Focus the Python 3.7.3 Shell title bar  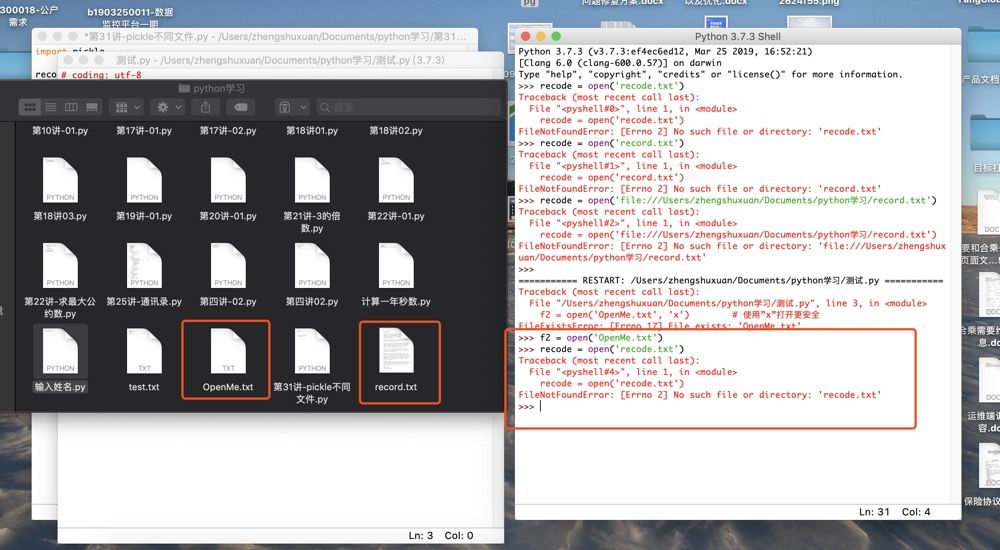(x=738, y=37)
